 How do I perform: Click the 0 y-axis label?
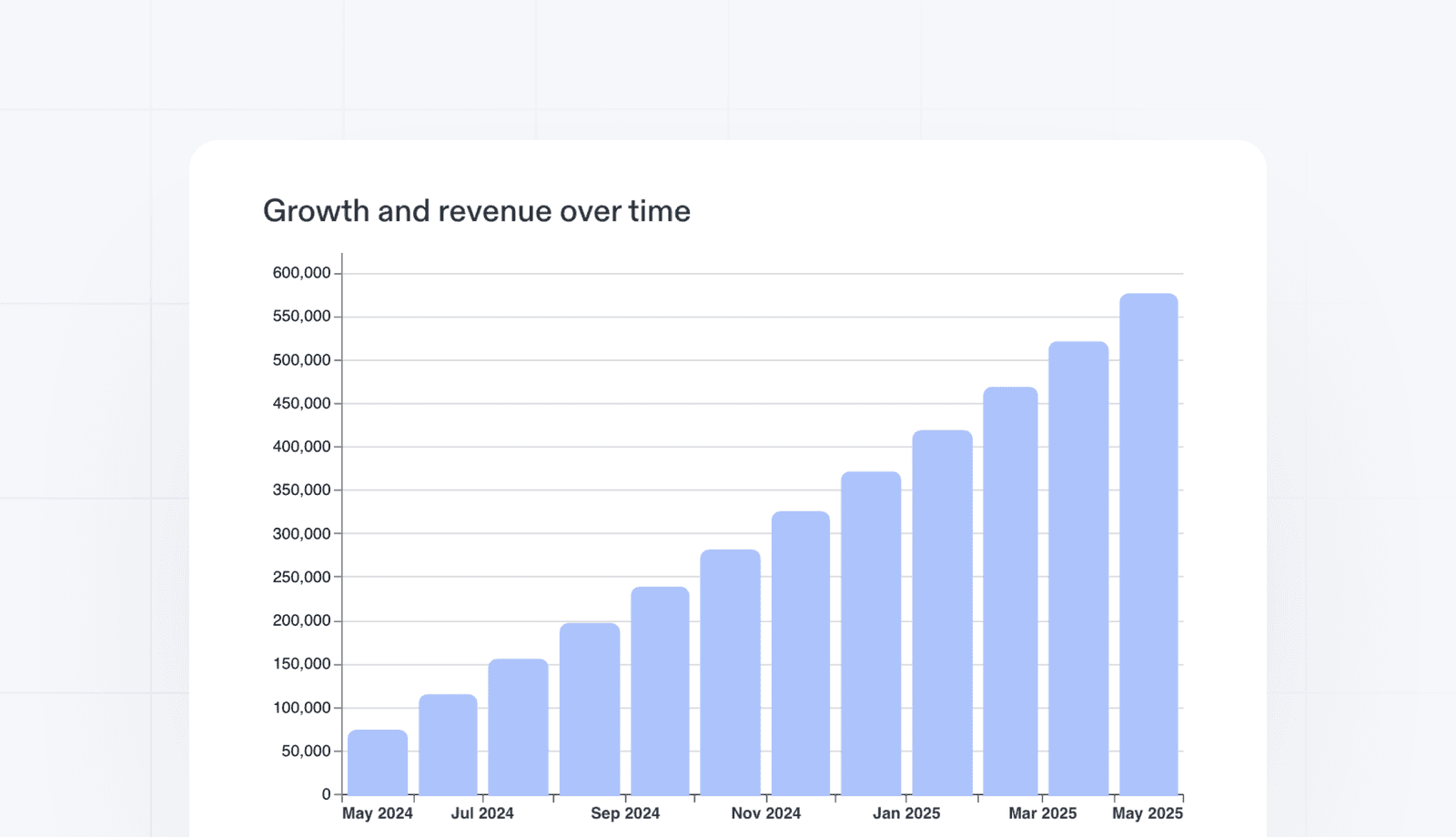[x=326, y=794]
